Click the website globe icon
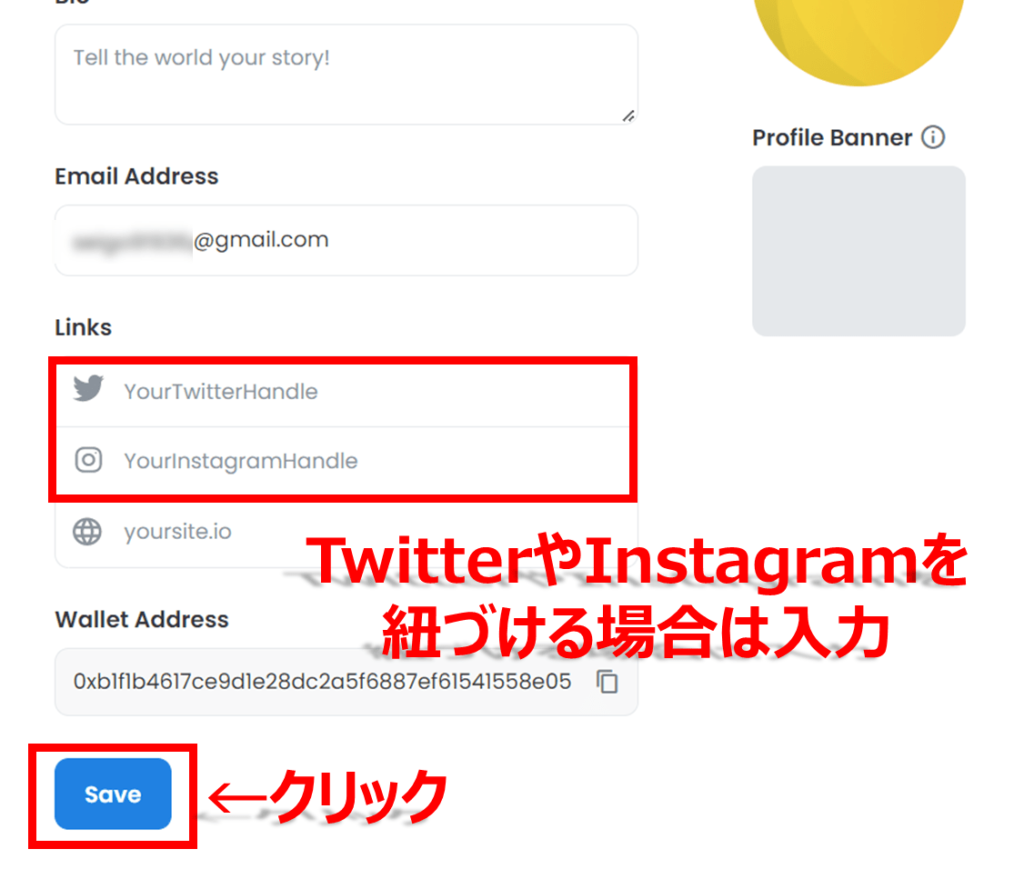Screen dimensions: 1024x869 [87, 531]
